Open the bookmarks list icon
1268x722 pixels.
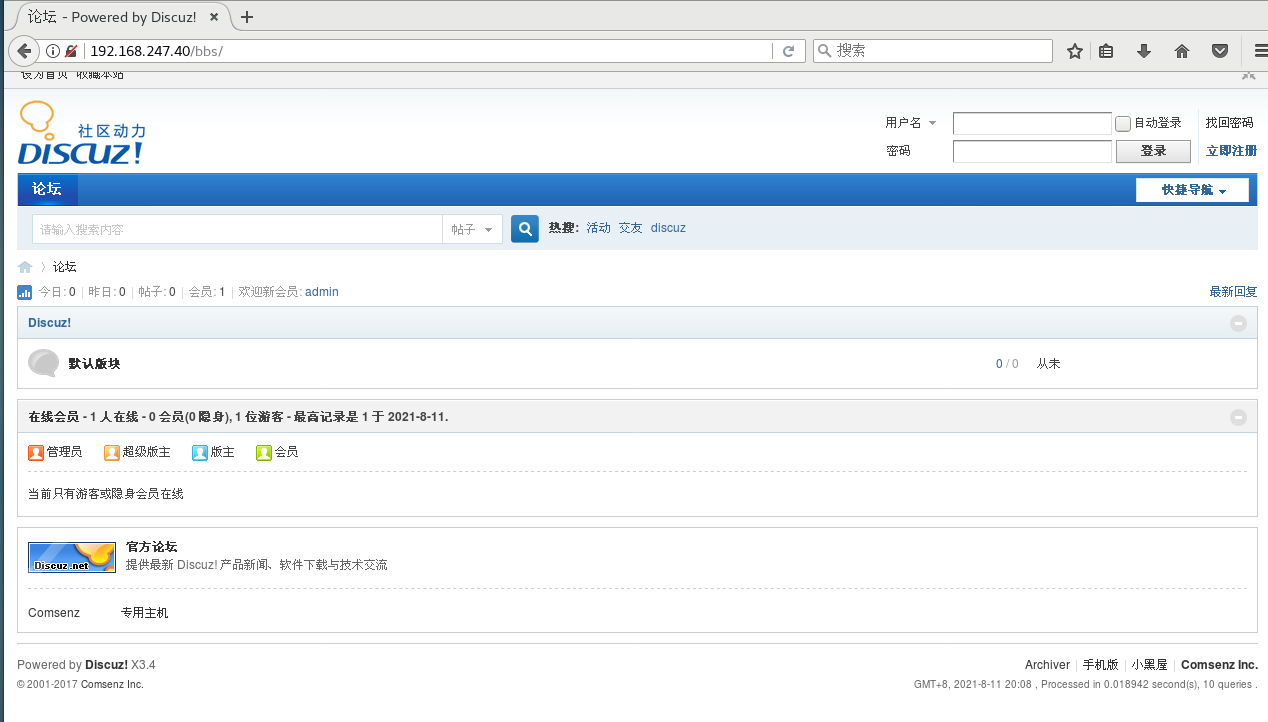[1106, 51]
